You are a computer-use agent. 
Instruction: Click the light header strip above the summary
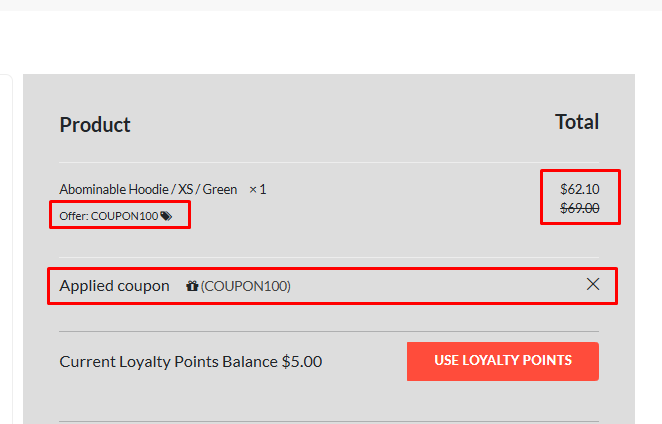330,5
